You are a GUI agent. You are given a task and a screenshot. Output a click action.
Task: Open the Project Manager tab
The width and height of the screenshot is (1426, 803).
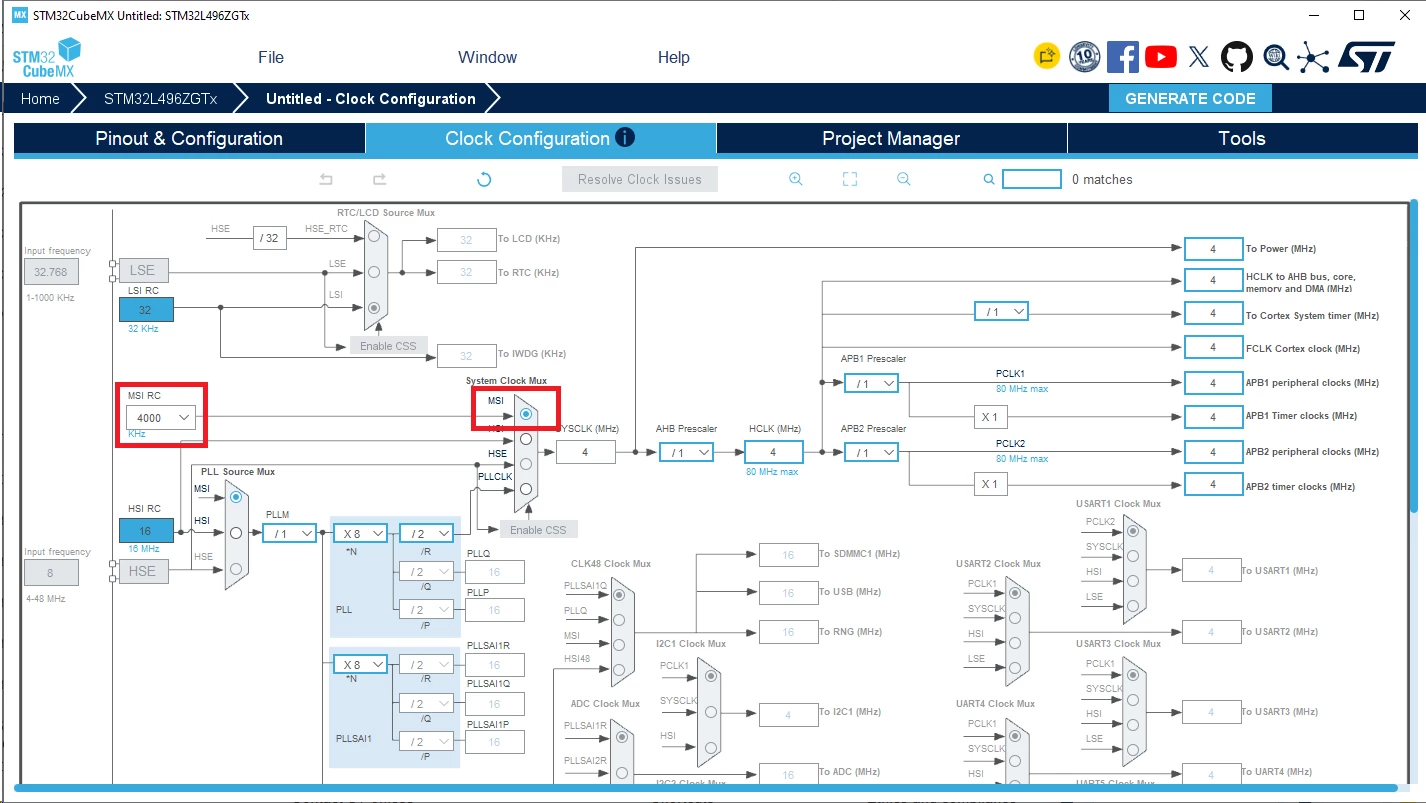click(x=891, y=139)
